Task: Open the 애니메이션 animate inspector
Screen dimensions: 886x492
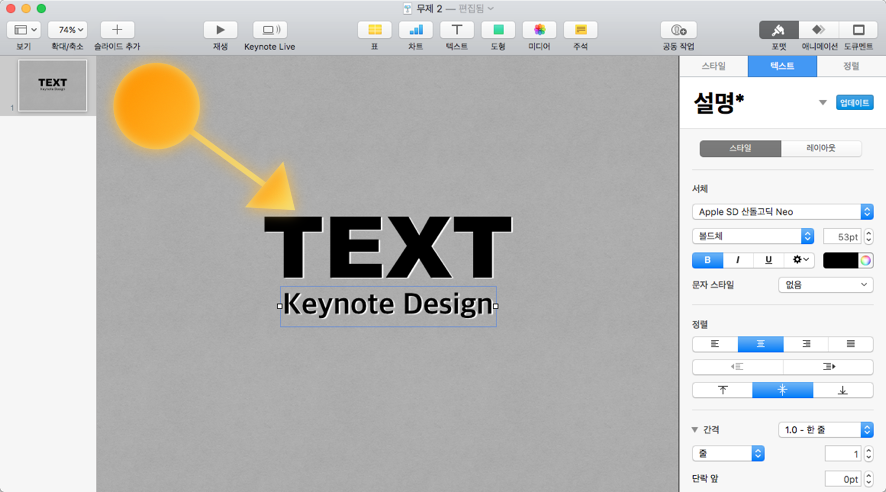Action: point(818,29)
